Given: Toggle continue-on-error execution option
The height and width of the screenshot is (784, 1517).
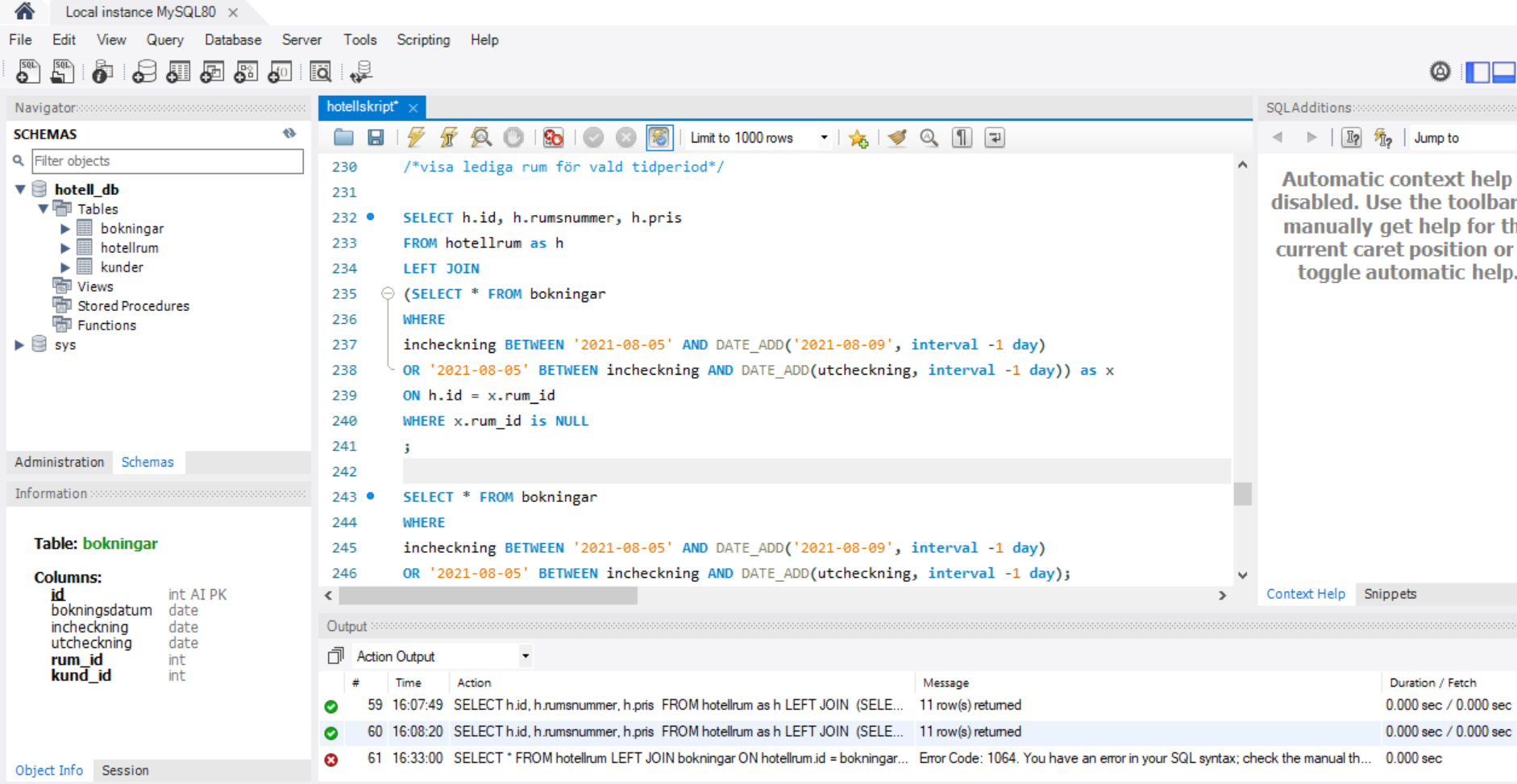Looking at the screenshot, I should 553,138.
